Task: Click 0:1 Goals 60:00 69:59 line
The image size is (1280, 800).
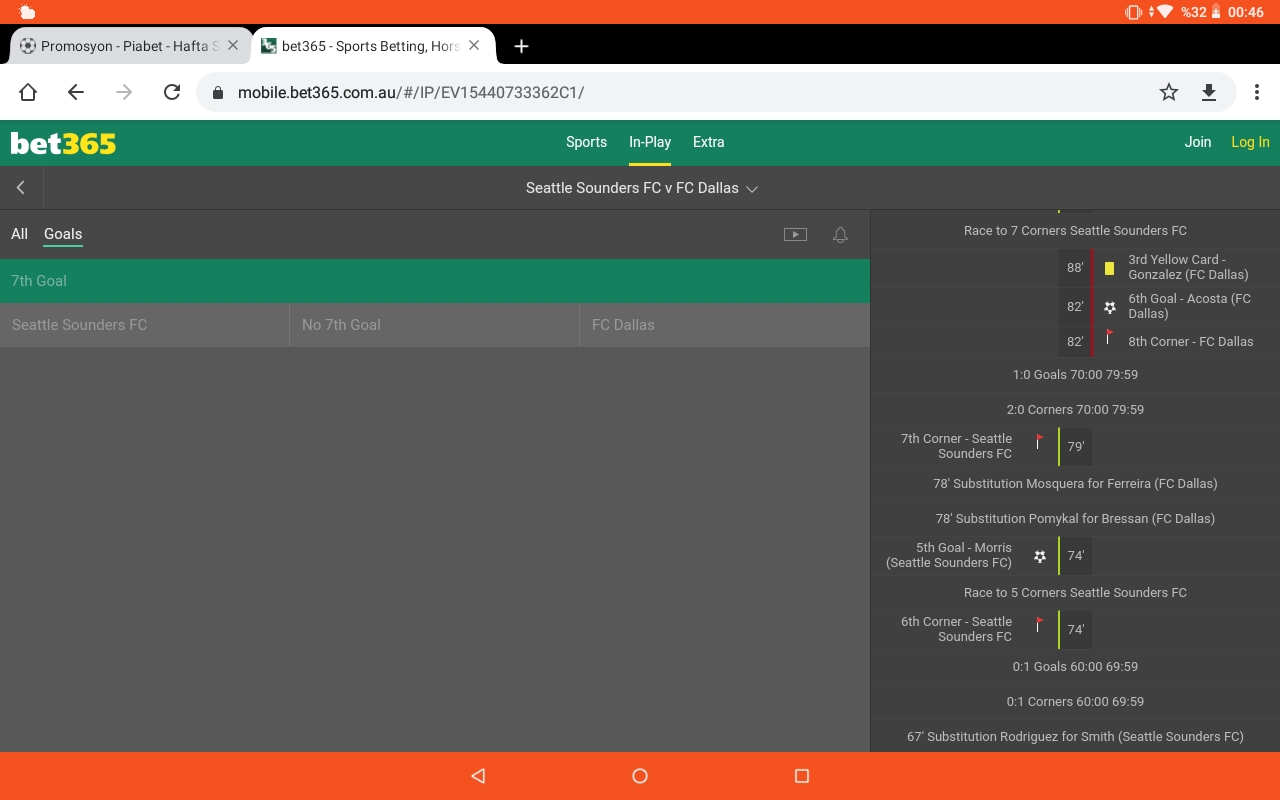Action: pyautogui.click(x=1075, y=667)
